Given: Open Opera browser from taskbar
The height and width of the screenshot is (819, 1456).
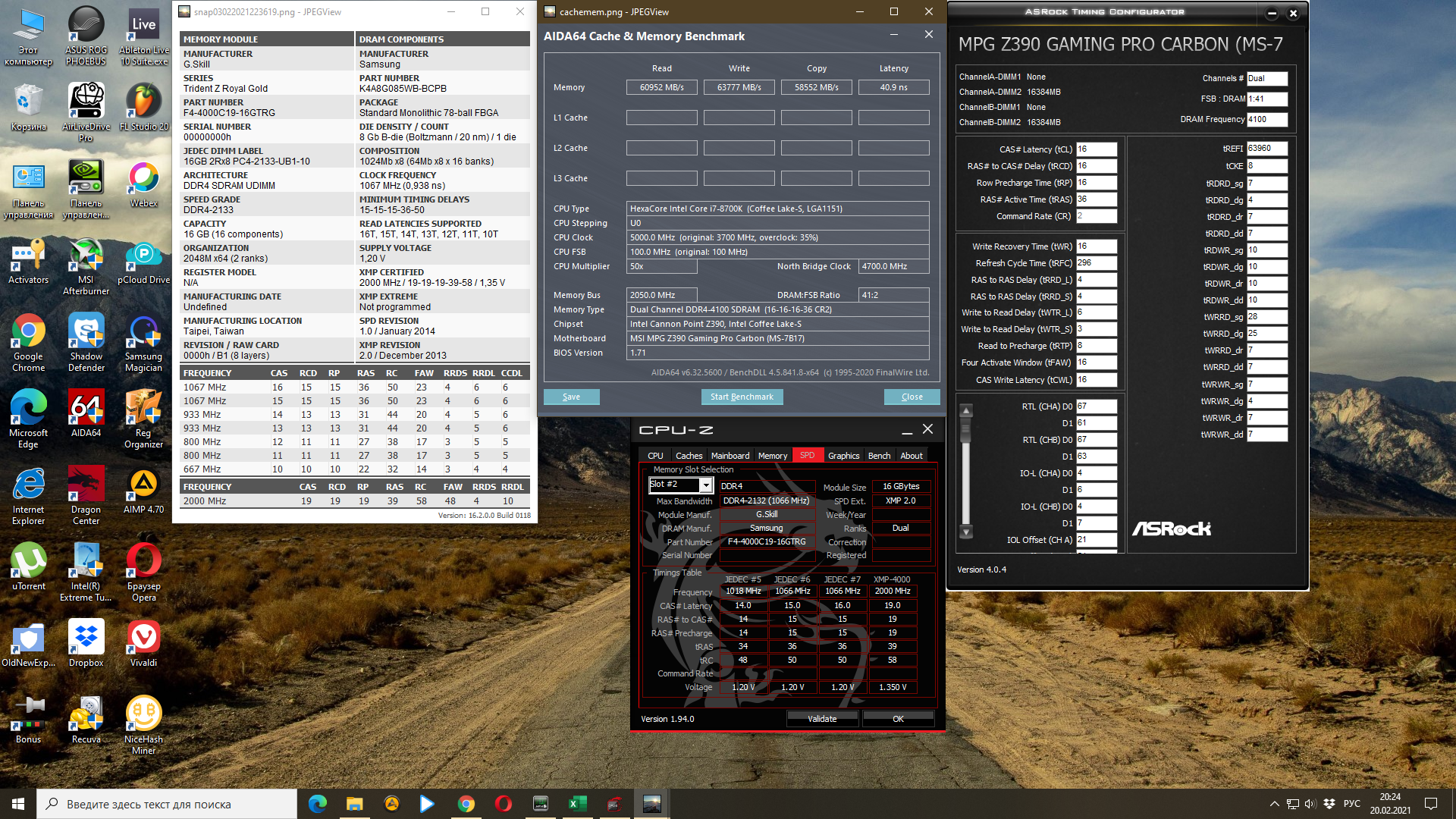Looking at the screenshot, I should (503, 804).
